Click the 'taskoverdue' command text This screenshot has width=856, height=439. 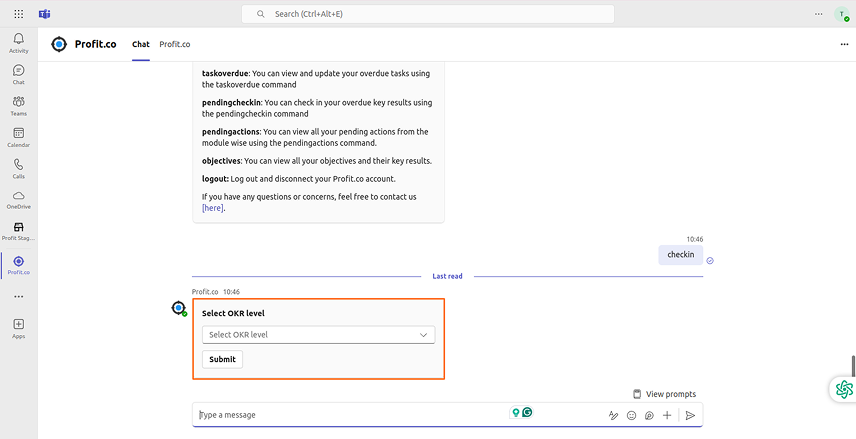point(225,73)
